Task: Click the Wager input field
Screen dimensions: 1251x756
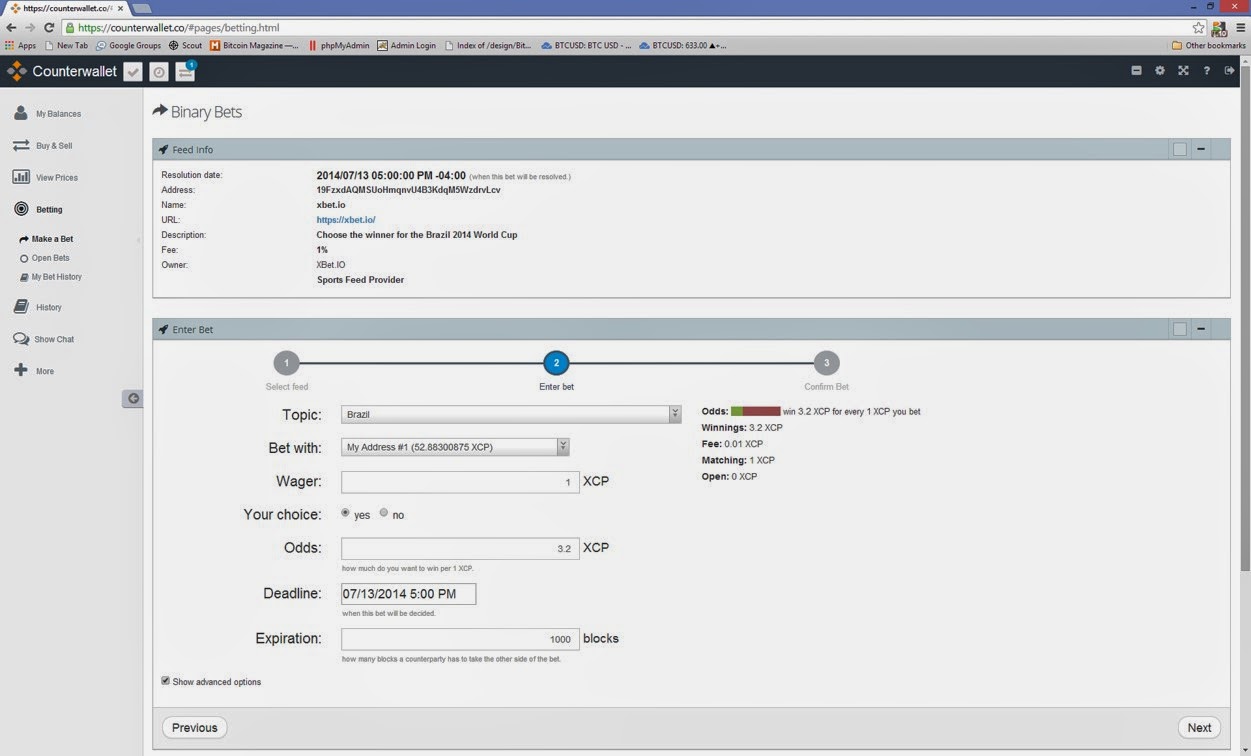Action: pos(460,482)
